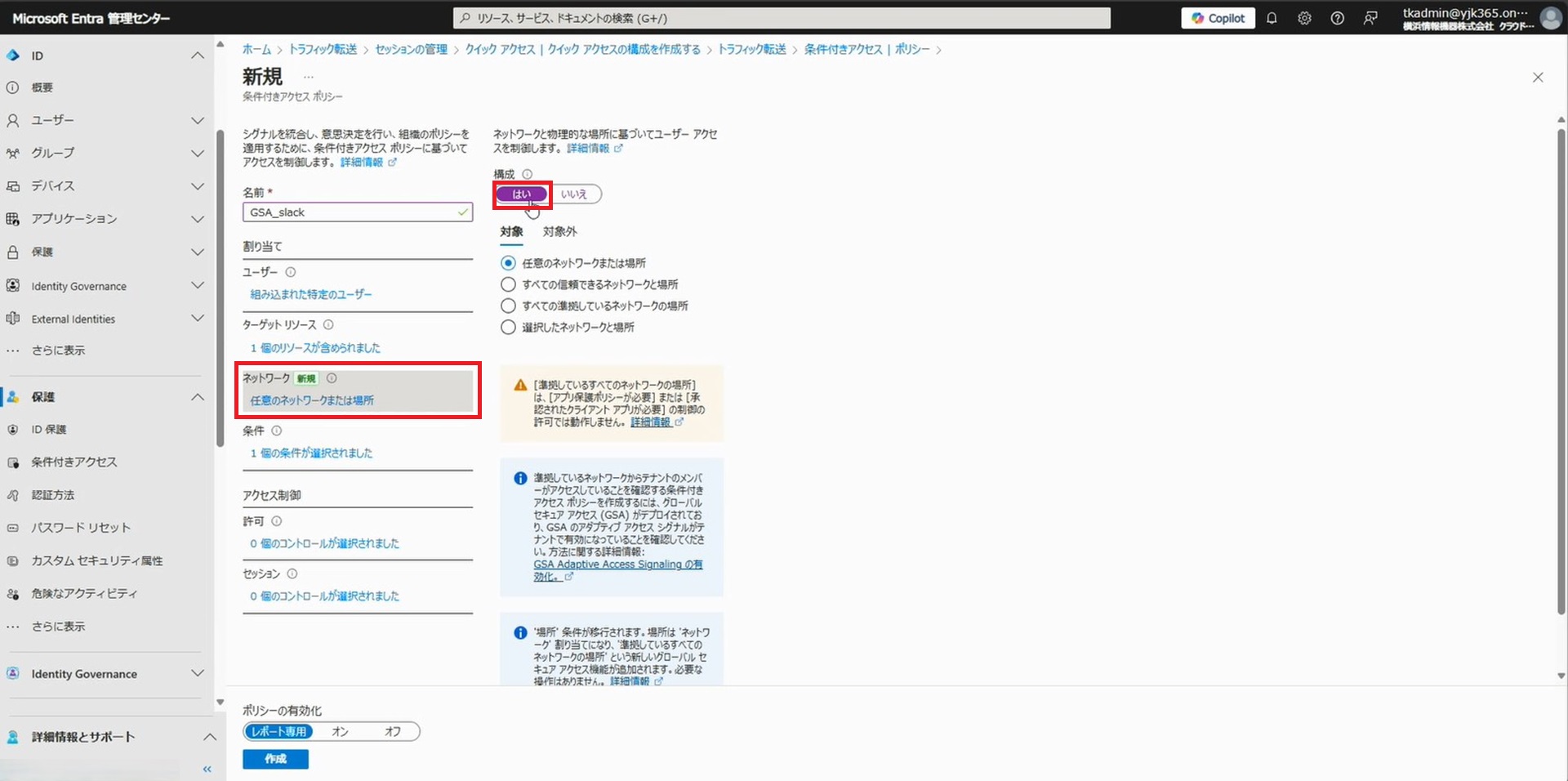Collapse the ID section chevron
Image resolution: width=1568 pixels, height=781 pixels.
coord(198,56)
